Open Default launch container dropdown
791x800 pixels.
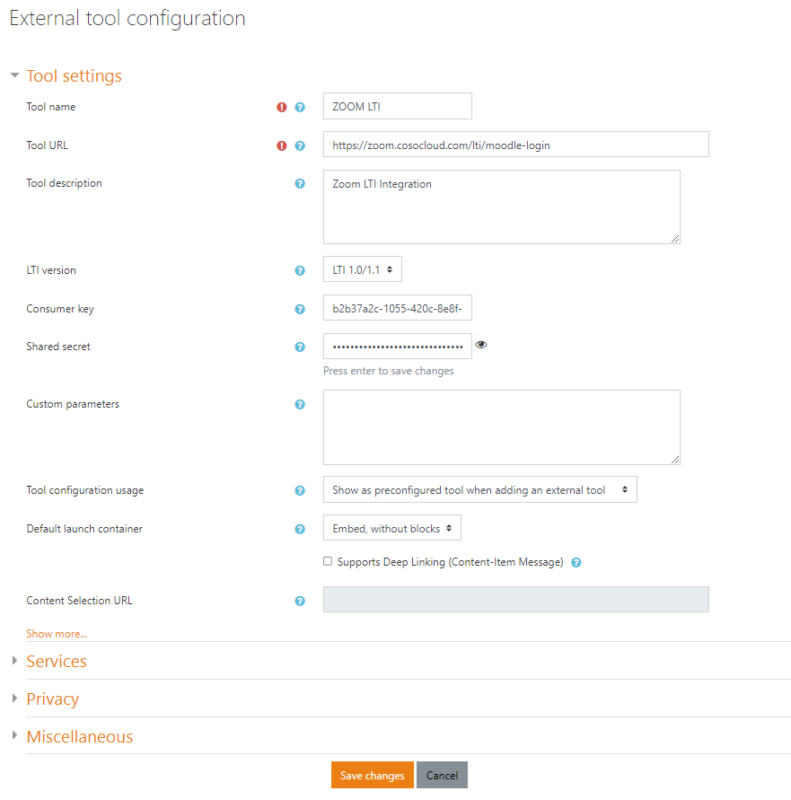click(392, 528)
